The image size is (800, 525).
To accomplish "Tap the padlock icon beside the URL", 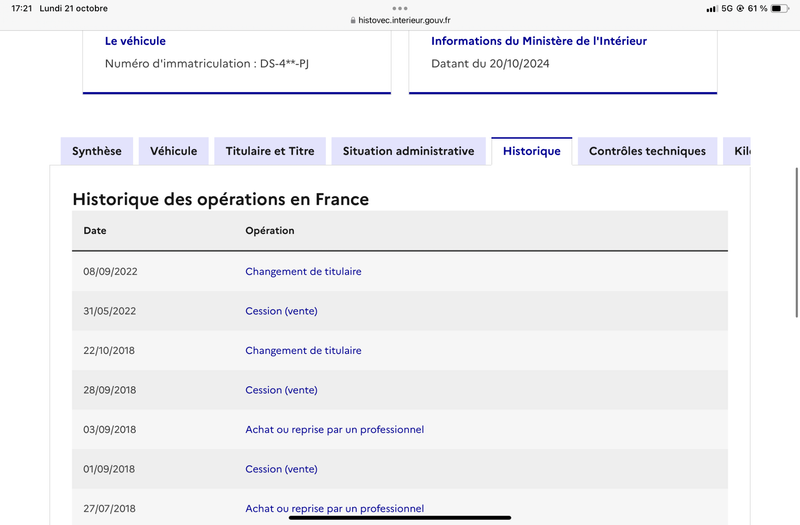I will coord(353,20).
